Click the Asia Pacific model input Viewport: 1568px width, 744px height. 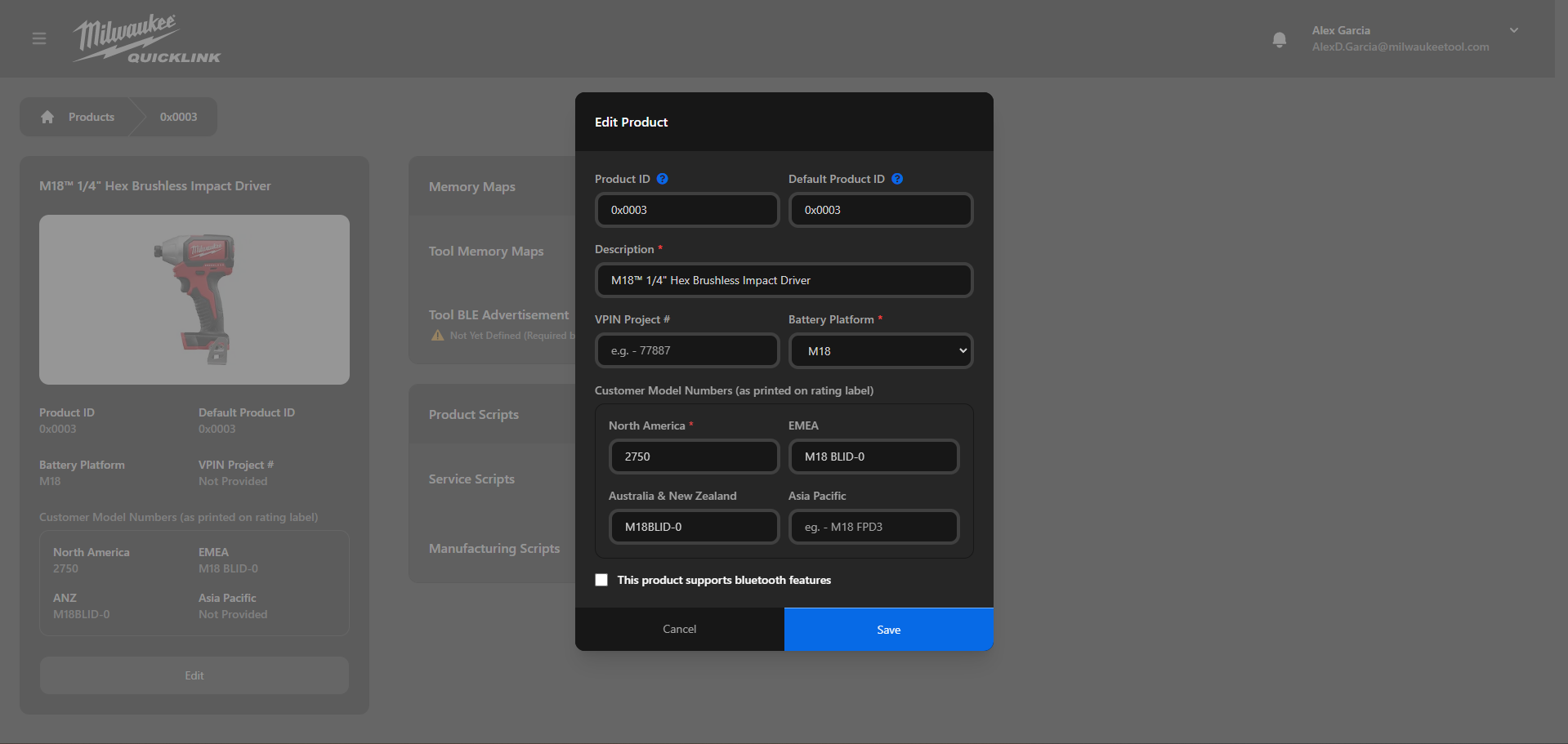(x=873, y=527)
